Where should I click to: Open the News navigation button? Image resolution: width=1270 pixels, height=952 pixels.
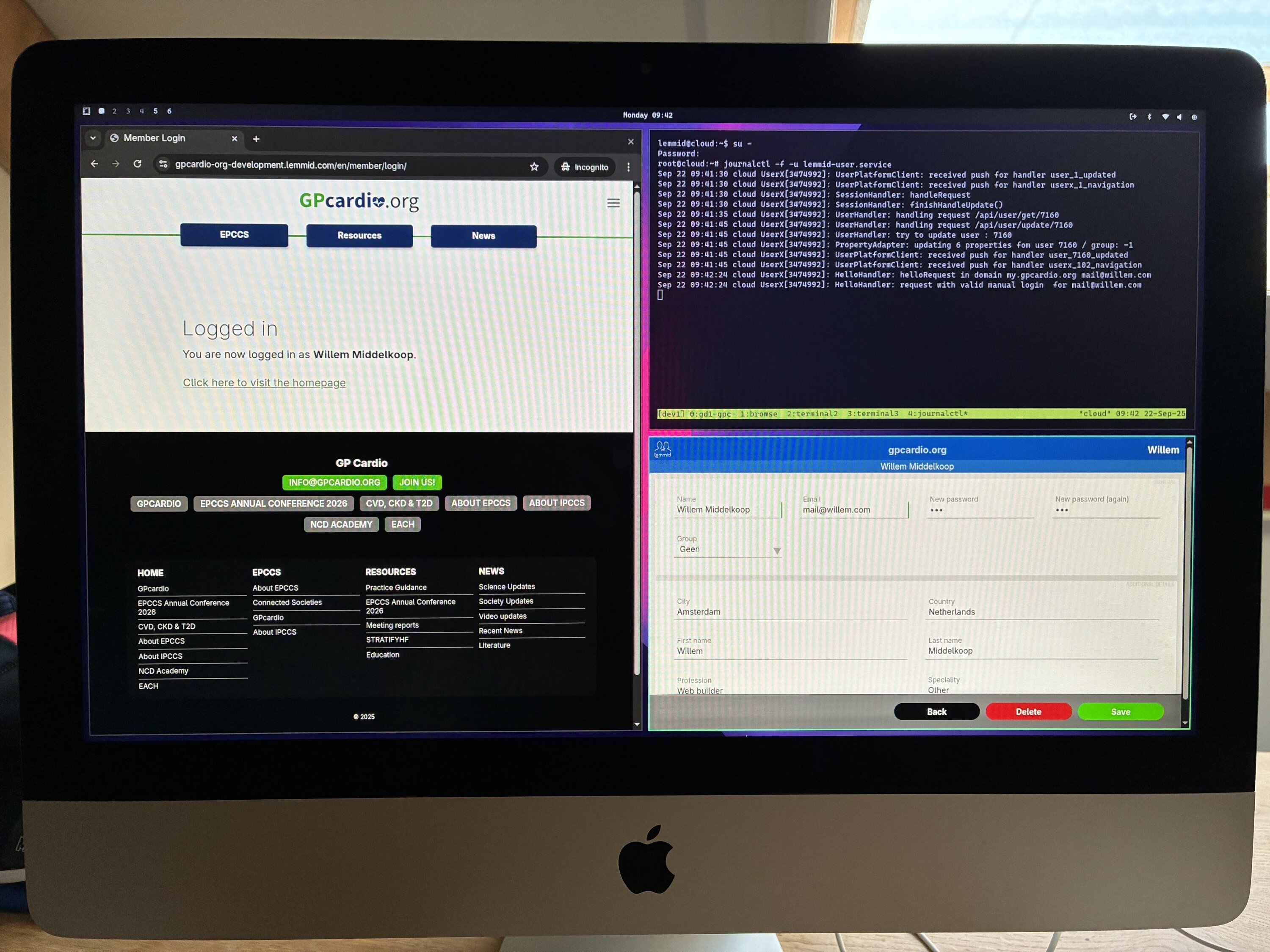[x=483, y=236]
